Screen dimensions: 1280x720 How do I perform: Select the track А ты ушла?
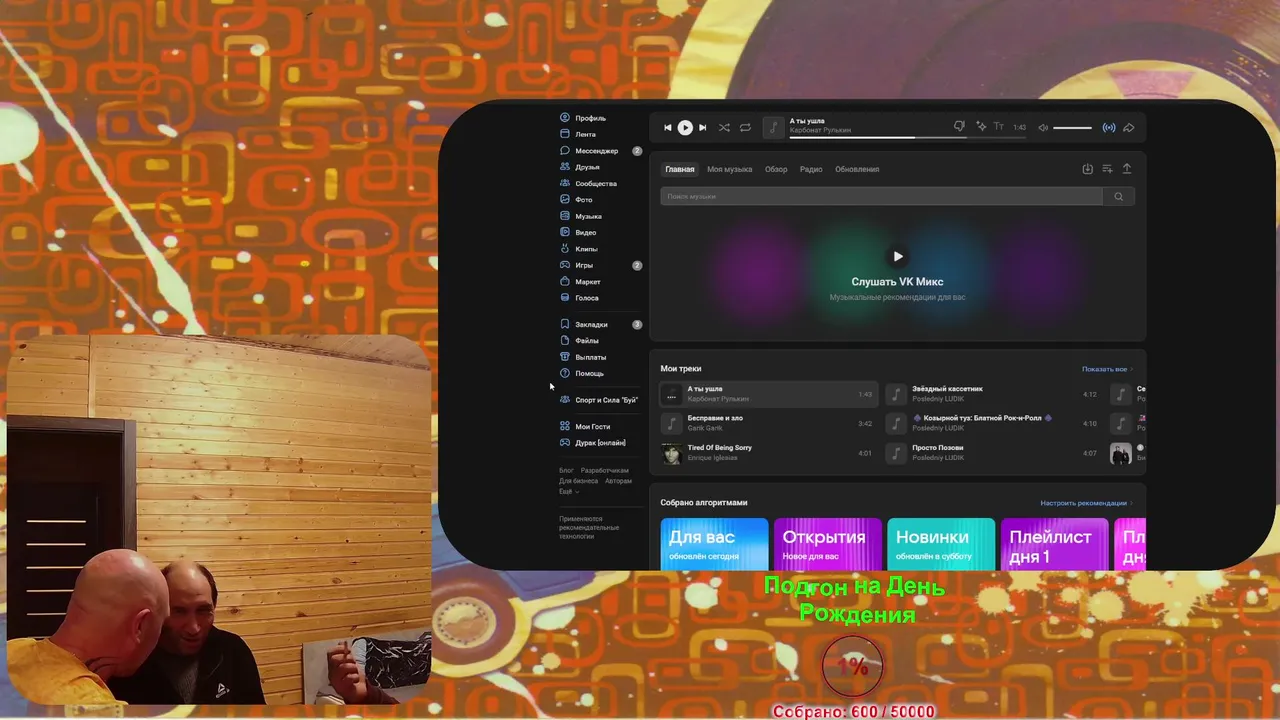768,394
